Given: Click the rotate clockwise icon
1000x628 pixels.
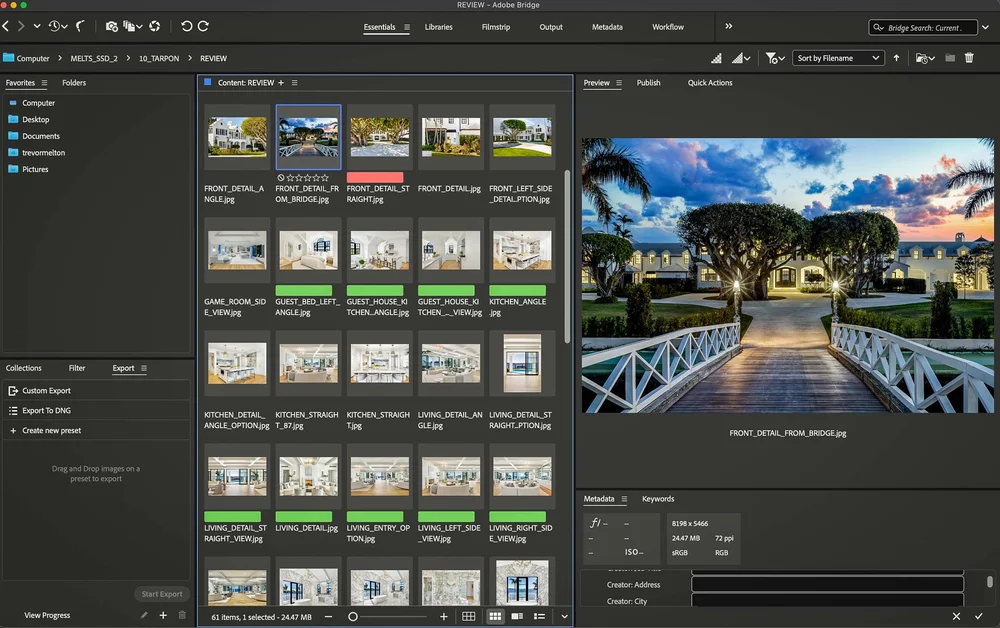Looking at the screenshot, I should pyautogui.click(x=204, y=26).
